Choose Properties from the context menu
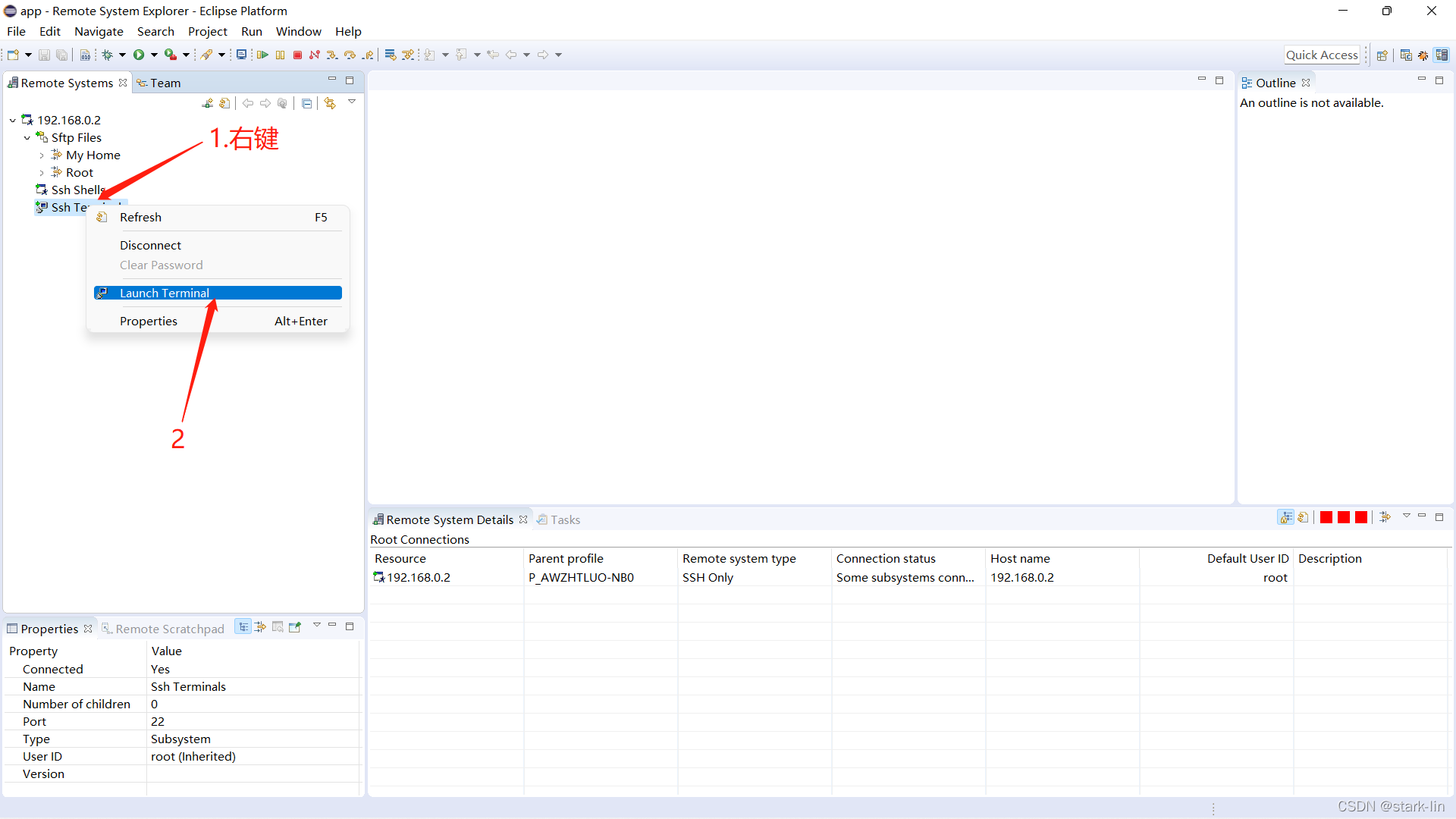1456x819 pixels. click(x=218, y=321)
